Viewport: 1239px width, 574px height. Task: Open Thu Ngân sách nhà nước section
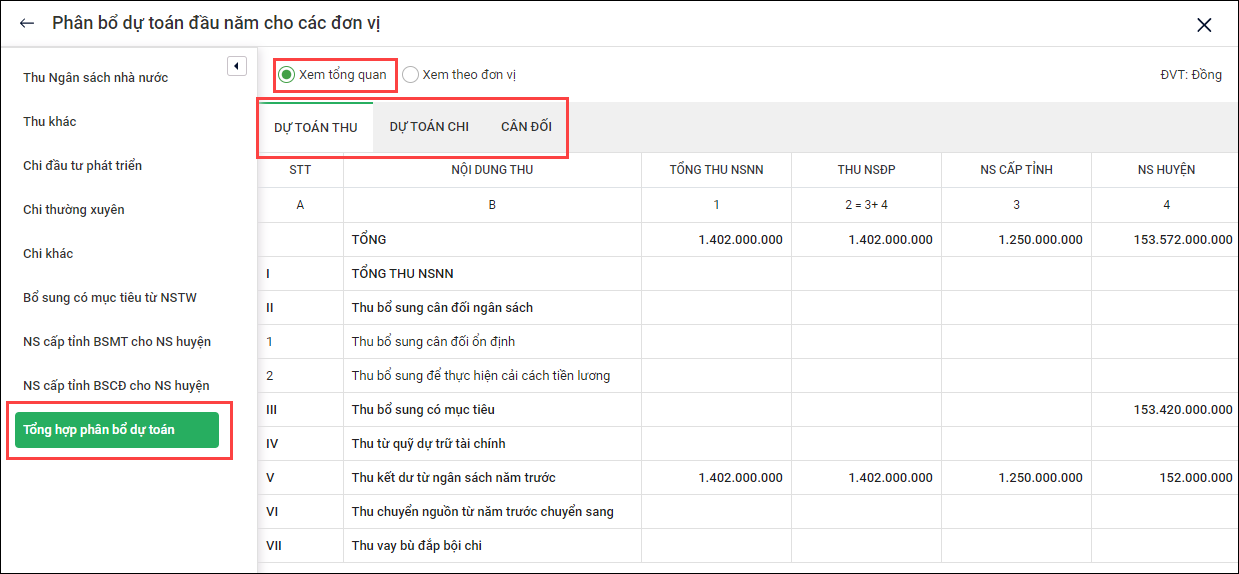click(x=96, y=78)
